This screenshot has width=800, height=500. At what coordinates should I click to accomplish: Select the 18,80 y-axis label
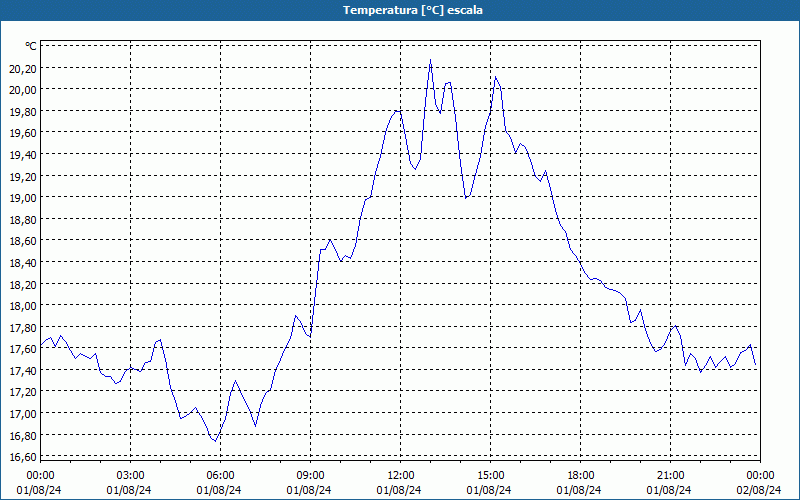(x=23, y=219)
